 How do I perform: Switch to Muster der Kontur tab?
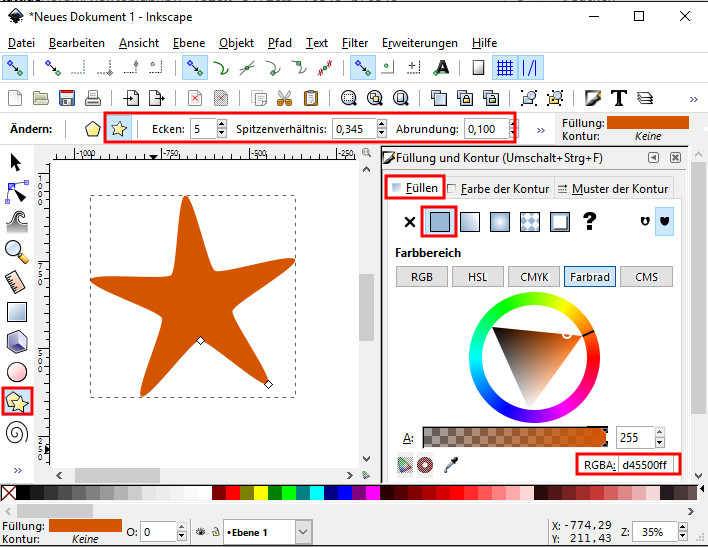pyautogui.click(x=612, y=188)
